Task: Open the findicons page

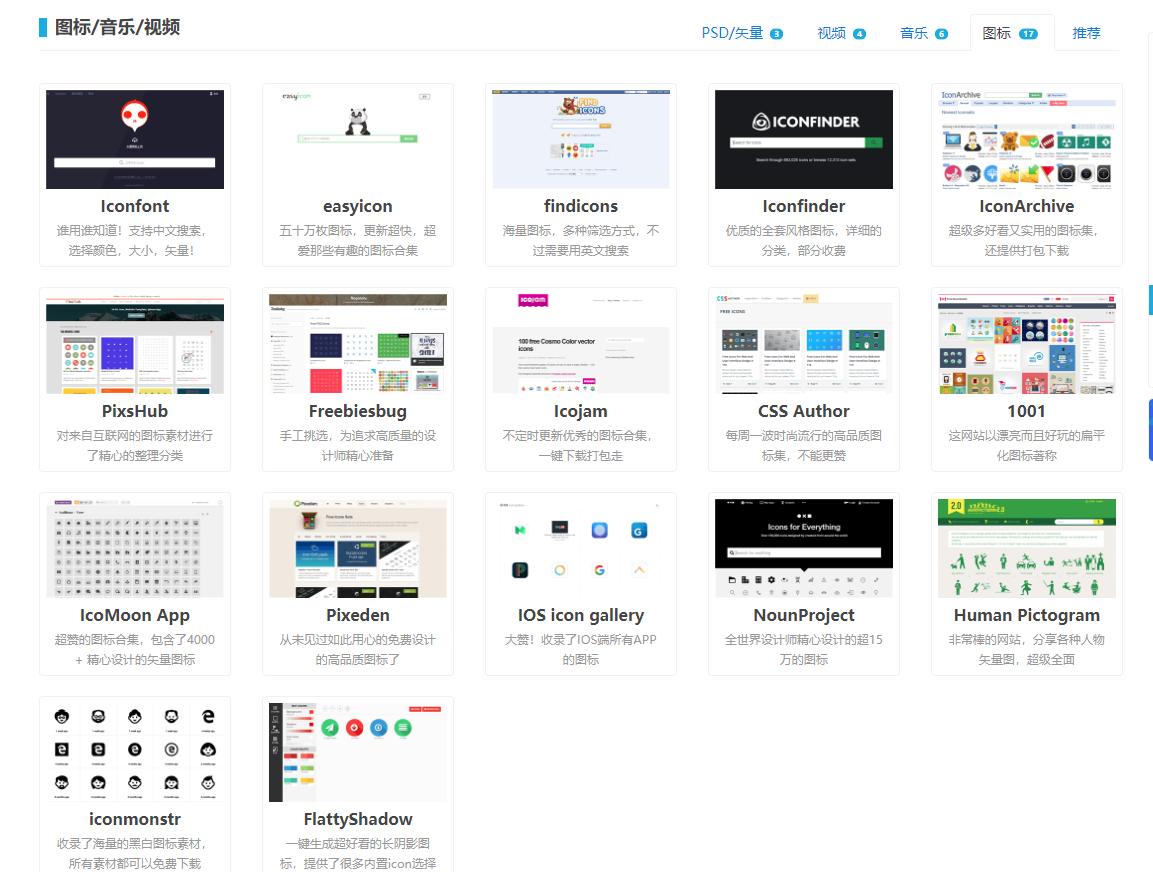Action: tap(580, 206)
